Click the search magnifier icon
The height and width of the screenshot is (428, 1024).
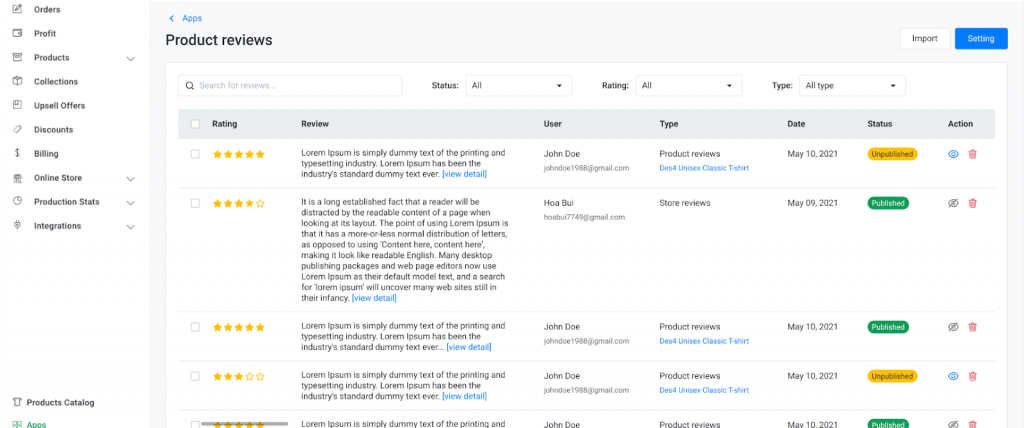coord(190,86)
